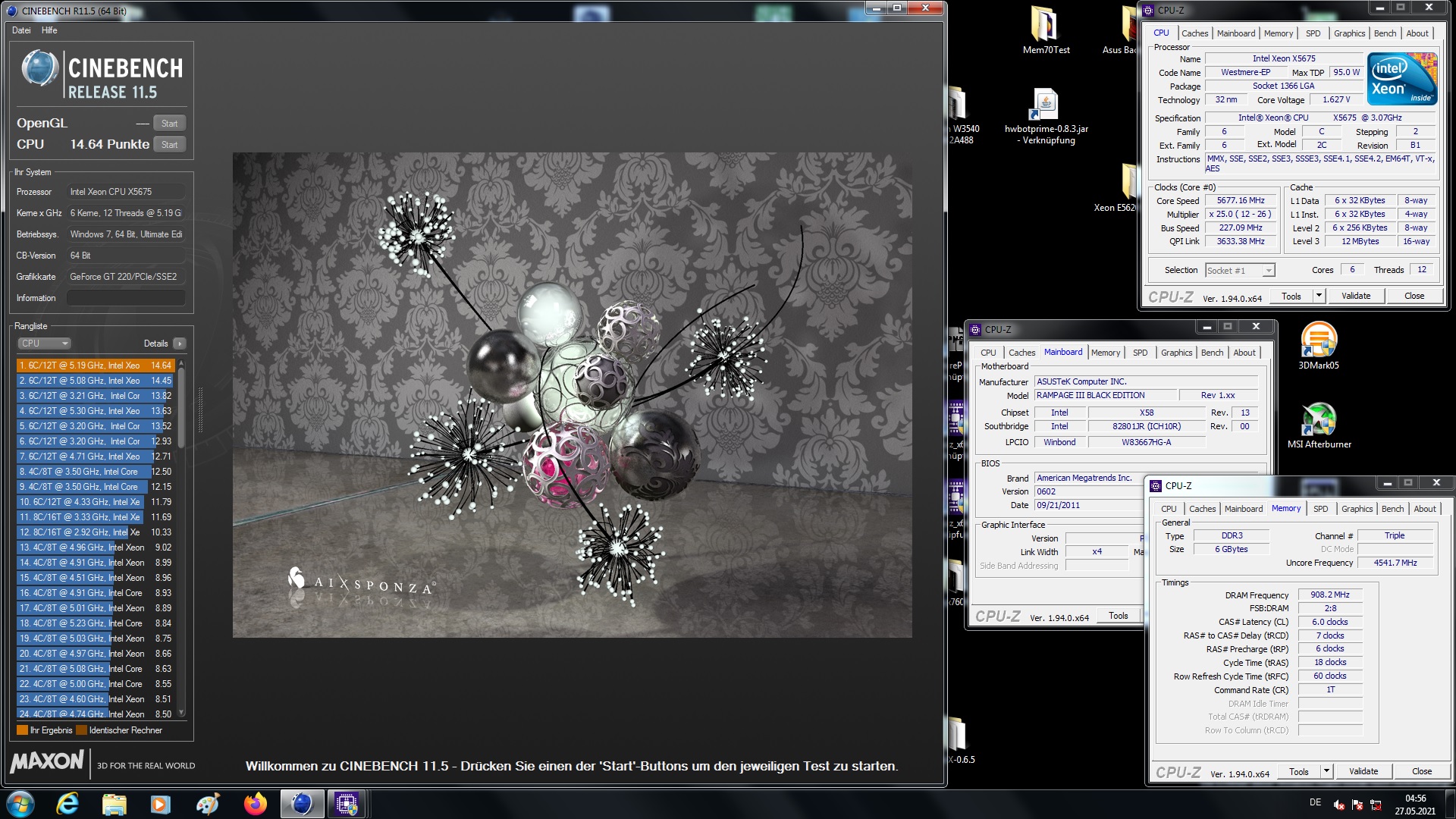Image resolution: width=1456 pixels, height=819 pixels.
Task: Open the CPU ranking type dropdown
Action: coord(44,344)
